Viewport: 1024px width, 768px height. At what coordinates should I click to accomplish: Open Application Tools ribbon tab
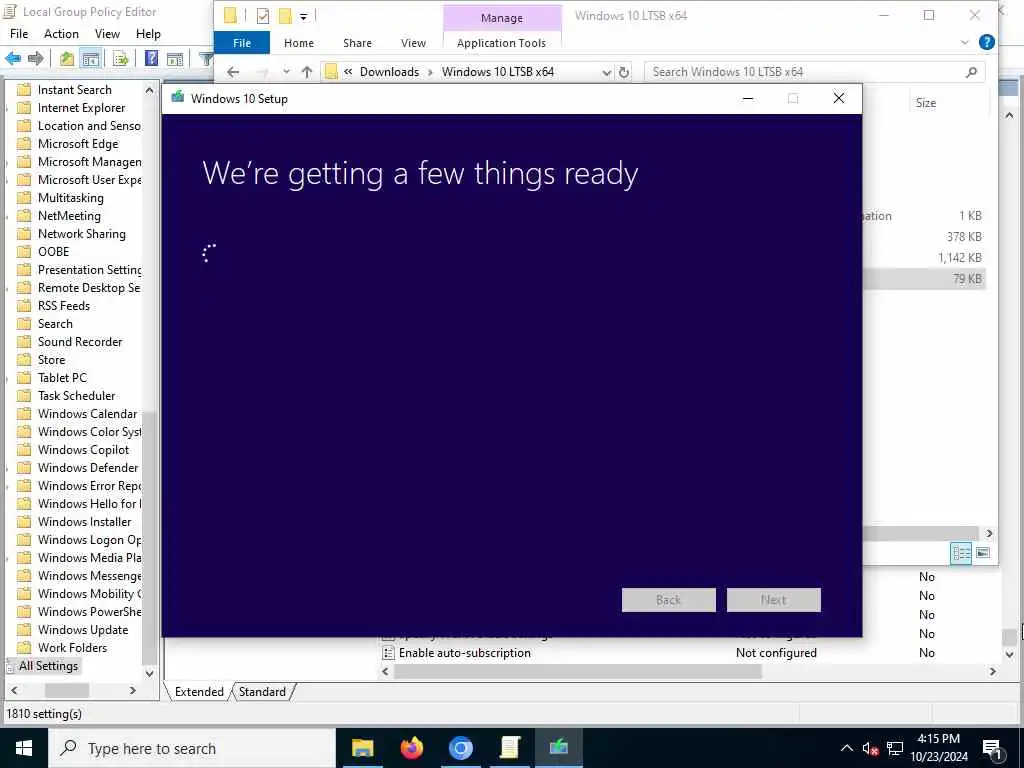(x=502, y=43)
